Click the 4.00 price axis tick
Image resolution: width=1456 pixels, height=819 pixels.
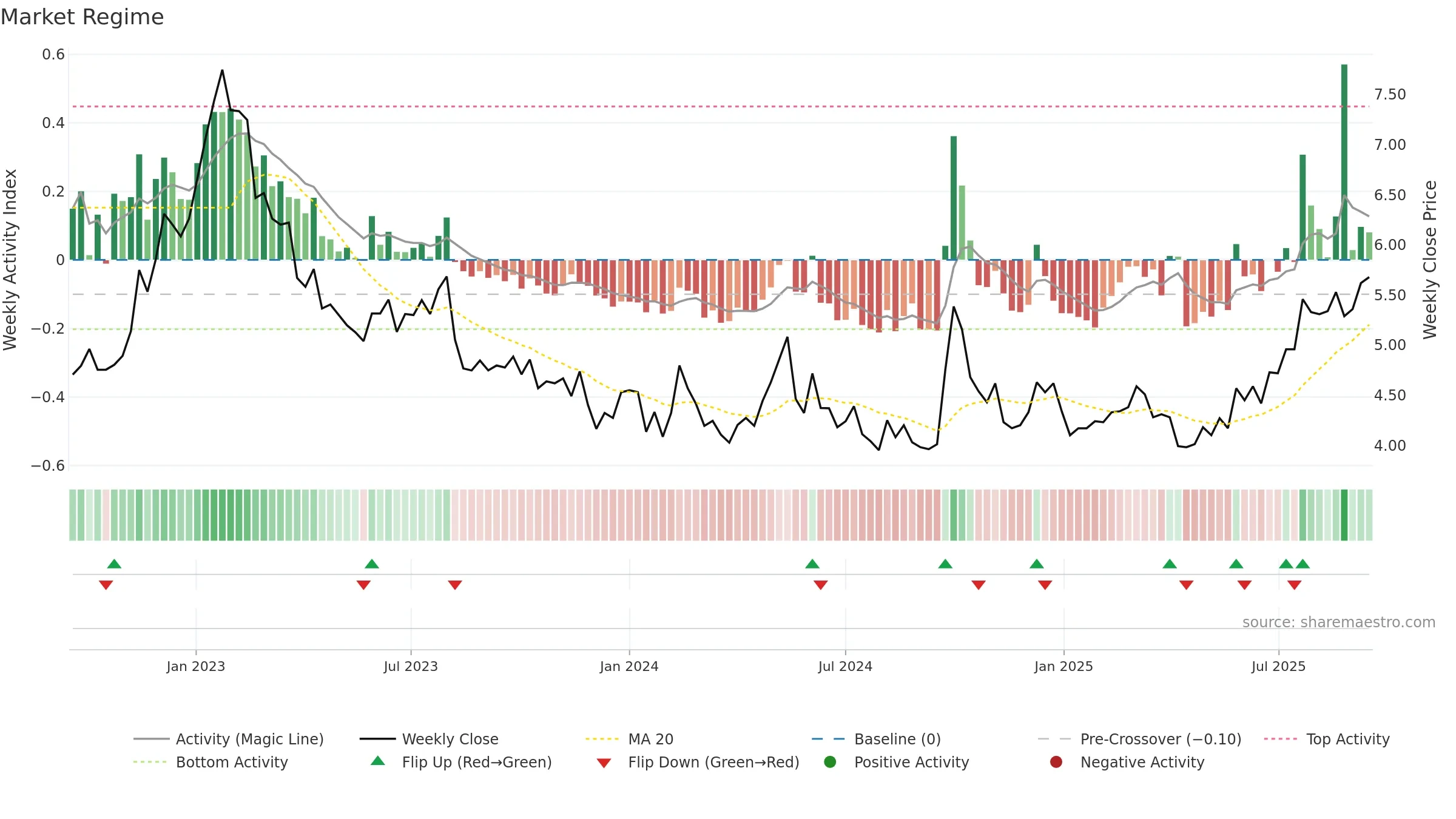tap(1390, 445)
